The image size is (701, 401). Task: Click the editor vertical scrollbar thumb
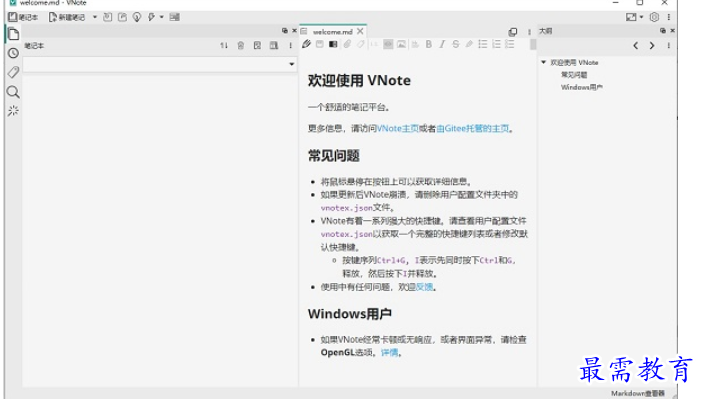(x=533, y=44)
